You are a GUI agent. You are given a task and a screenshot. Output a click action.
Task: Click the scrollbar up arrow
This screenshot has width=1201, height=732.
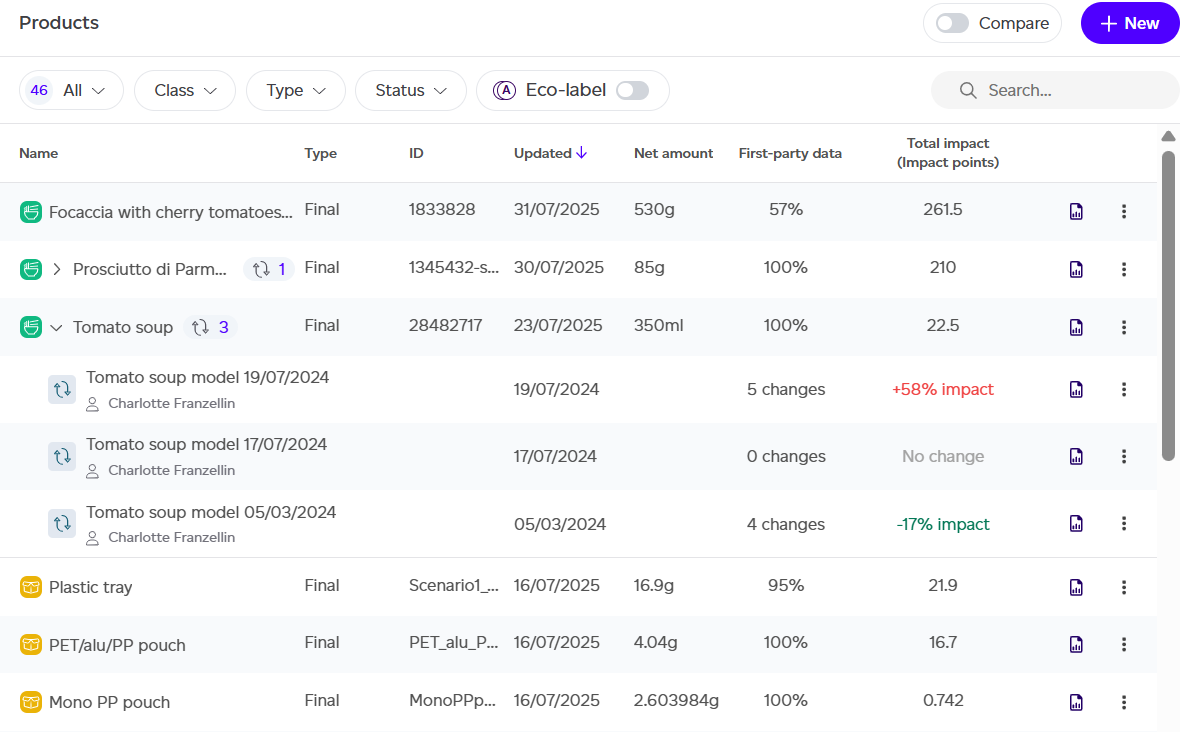click(x=1168, y=136)
